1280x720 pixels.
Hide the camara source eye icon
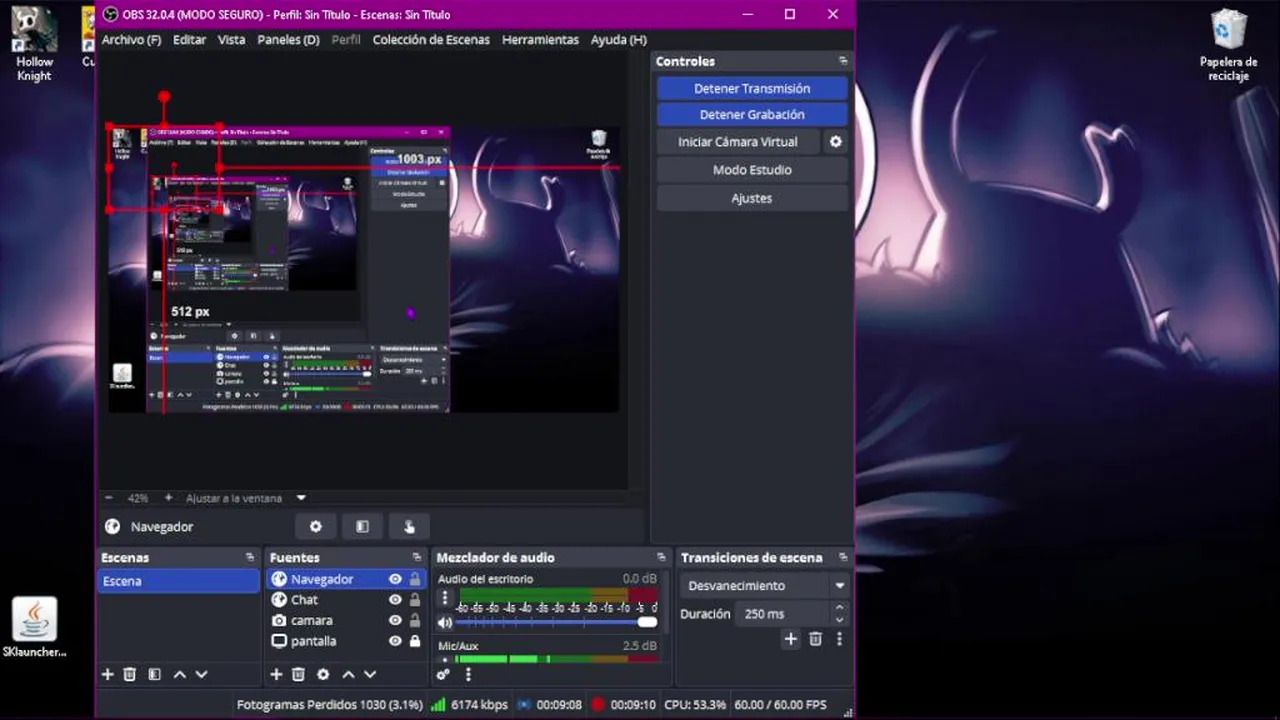[395, 620]
